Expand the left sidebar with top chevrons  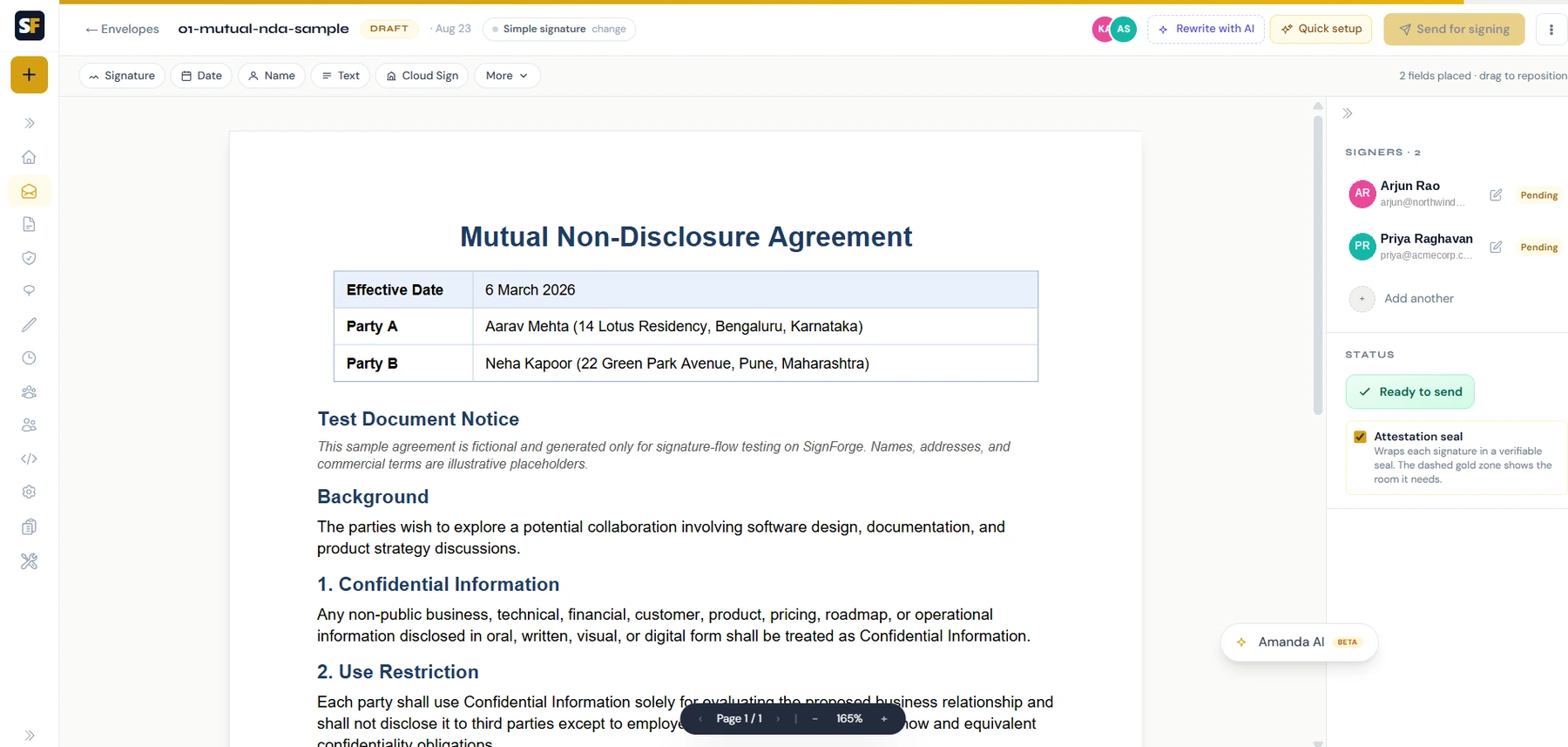[29, 124]
